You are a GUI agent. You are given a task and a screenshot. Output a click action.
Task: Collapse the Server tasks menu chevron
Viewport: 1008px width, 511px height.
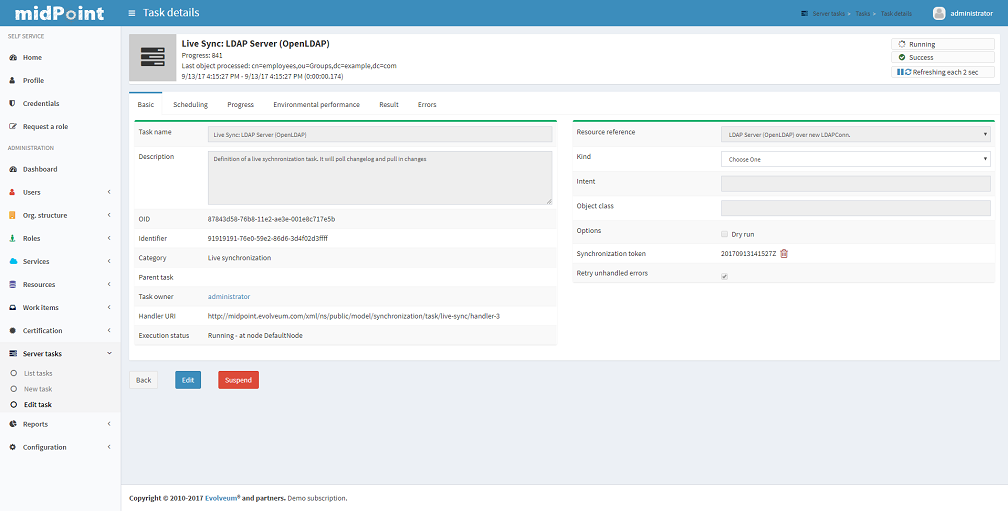(109, 354)
